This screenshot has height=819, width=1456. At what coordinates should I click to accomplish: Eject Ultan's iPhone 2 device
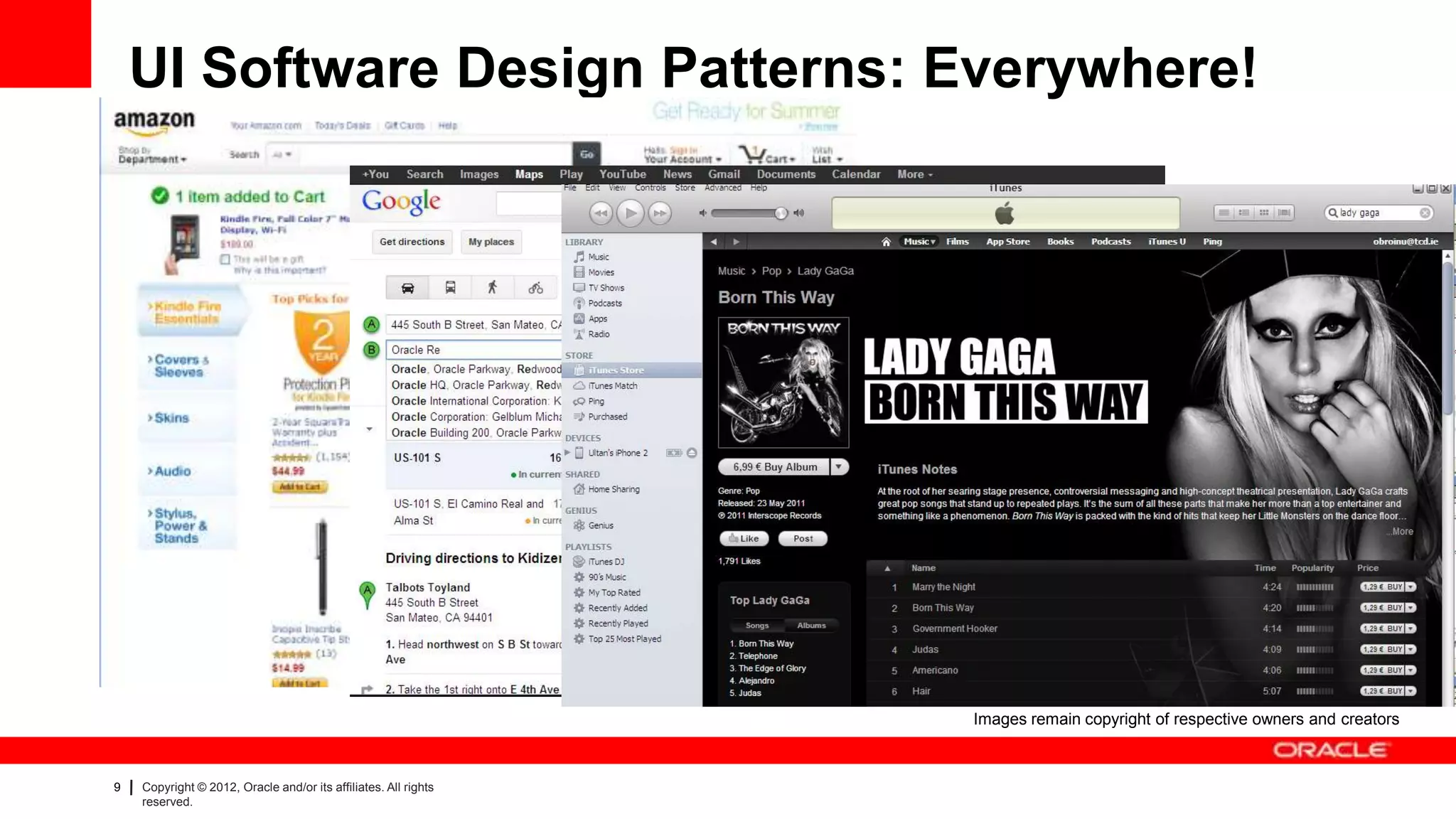click(692, 453)
